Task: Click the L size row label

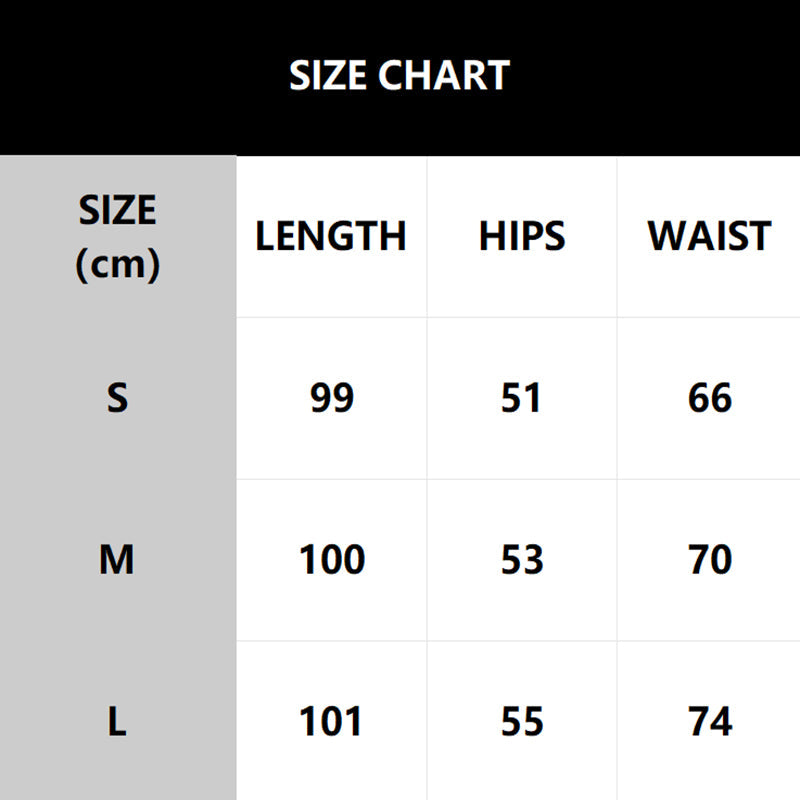Action: (117, 722)
